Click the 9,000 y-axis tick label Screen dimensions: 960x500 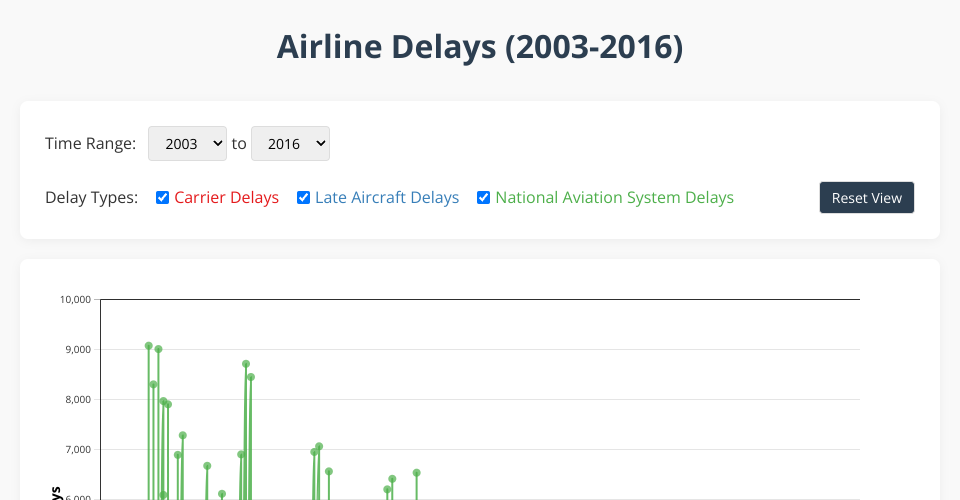79,349
